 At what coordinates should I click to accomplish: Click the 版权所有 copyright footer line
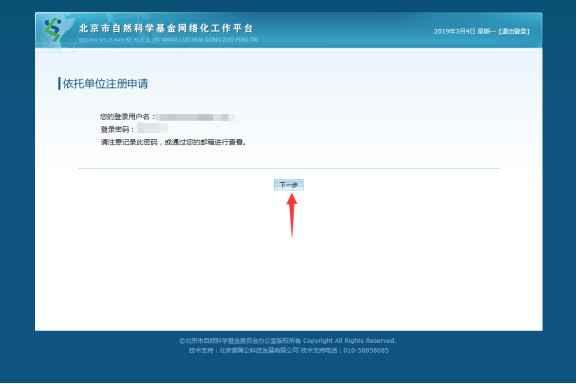(288, 341)
